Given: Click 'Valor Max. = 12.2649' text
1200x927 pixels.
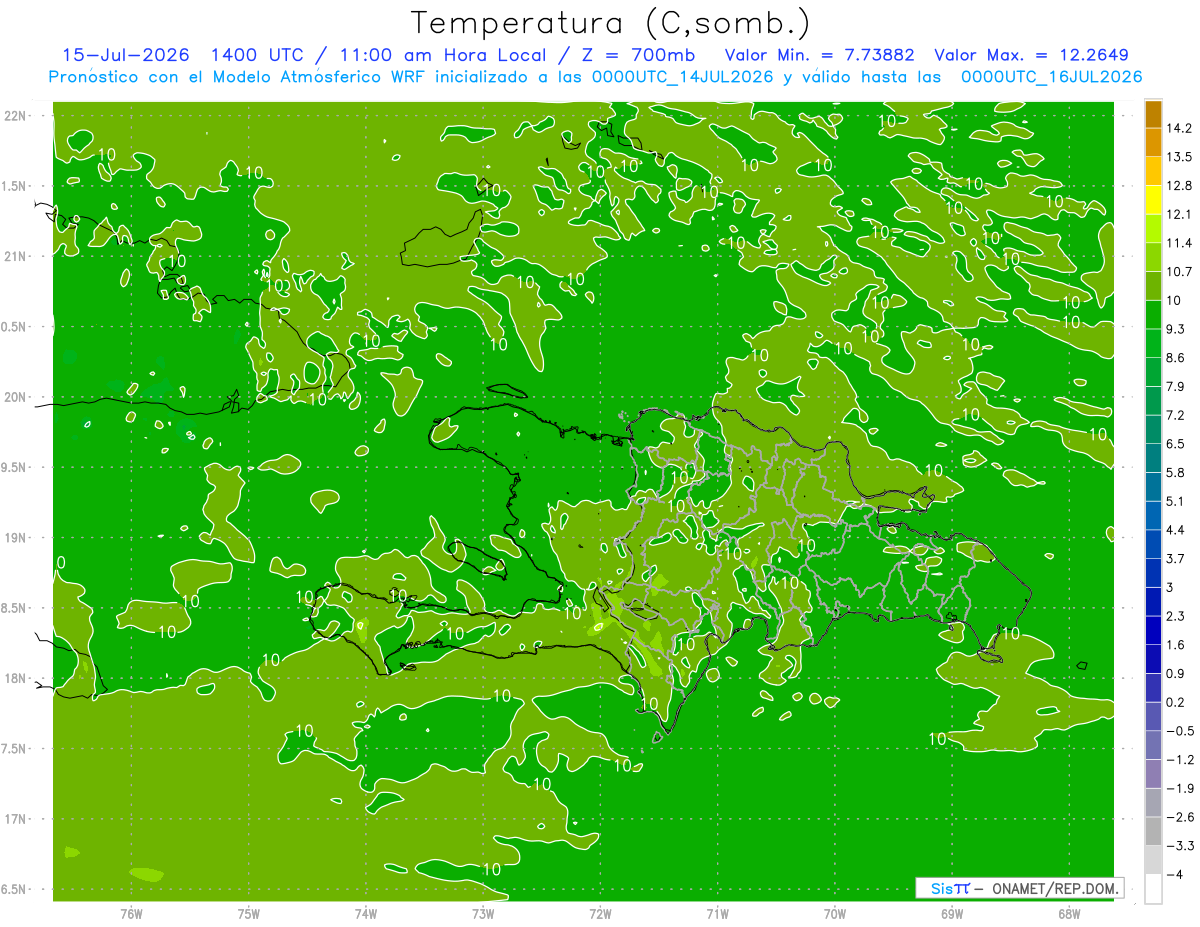Looking at the screenshot, I should tap(1032, 55).
